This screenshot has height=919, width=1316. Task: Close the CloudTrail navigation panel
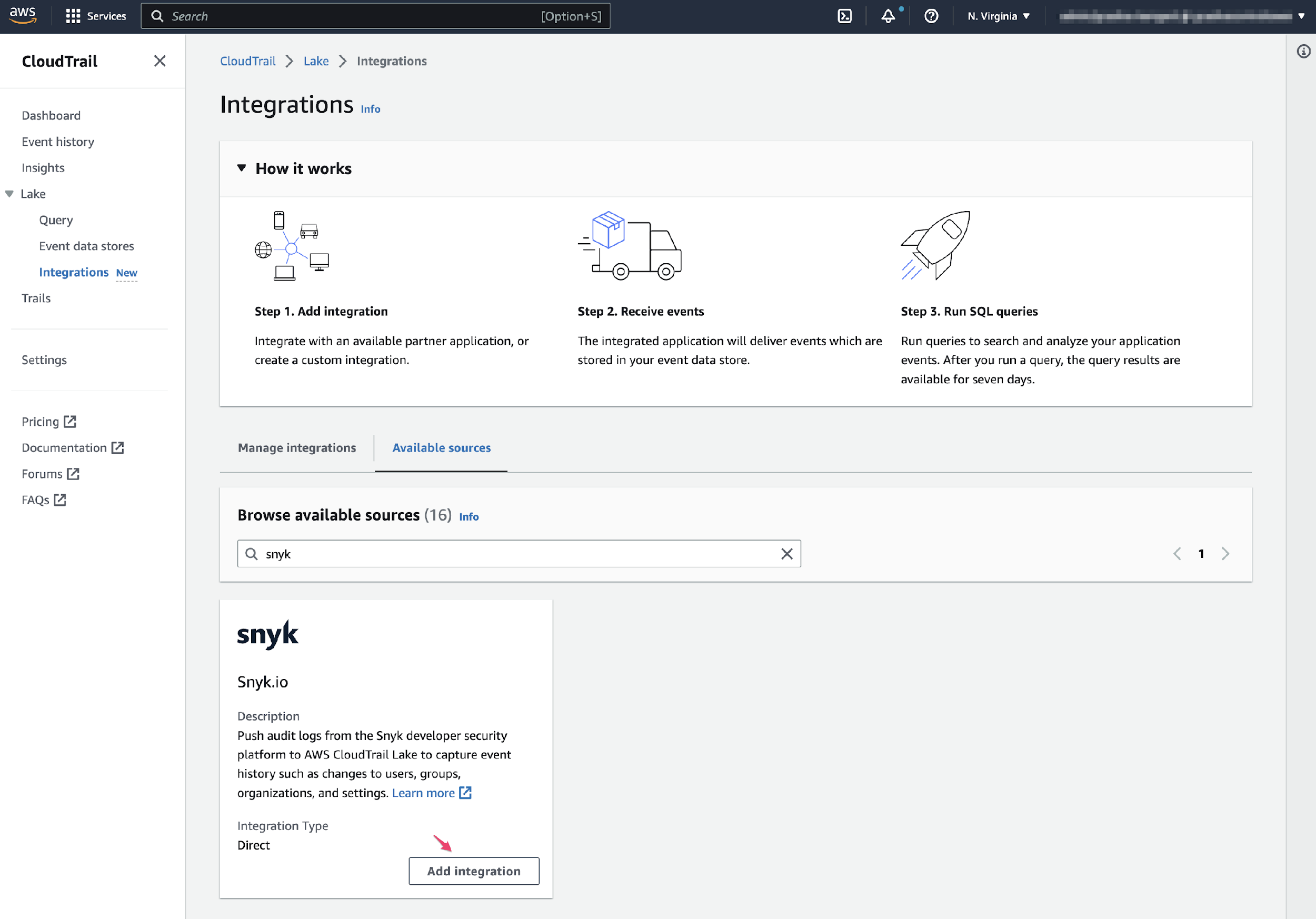[159, 61]
